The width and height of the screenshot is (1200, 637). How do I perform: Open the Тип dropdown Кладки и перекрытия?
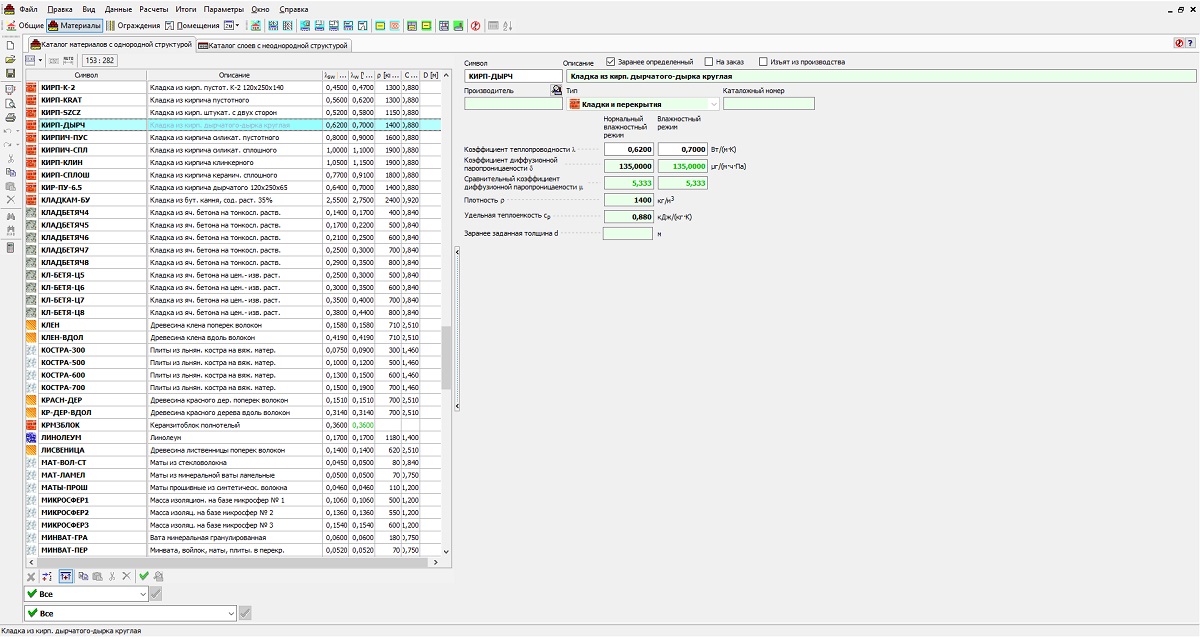714,104
